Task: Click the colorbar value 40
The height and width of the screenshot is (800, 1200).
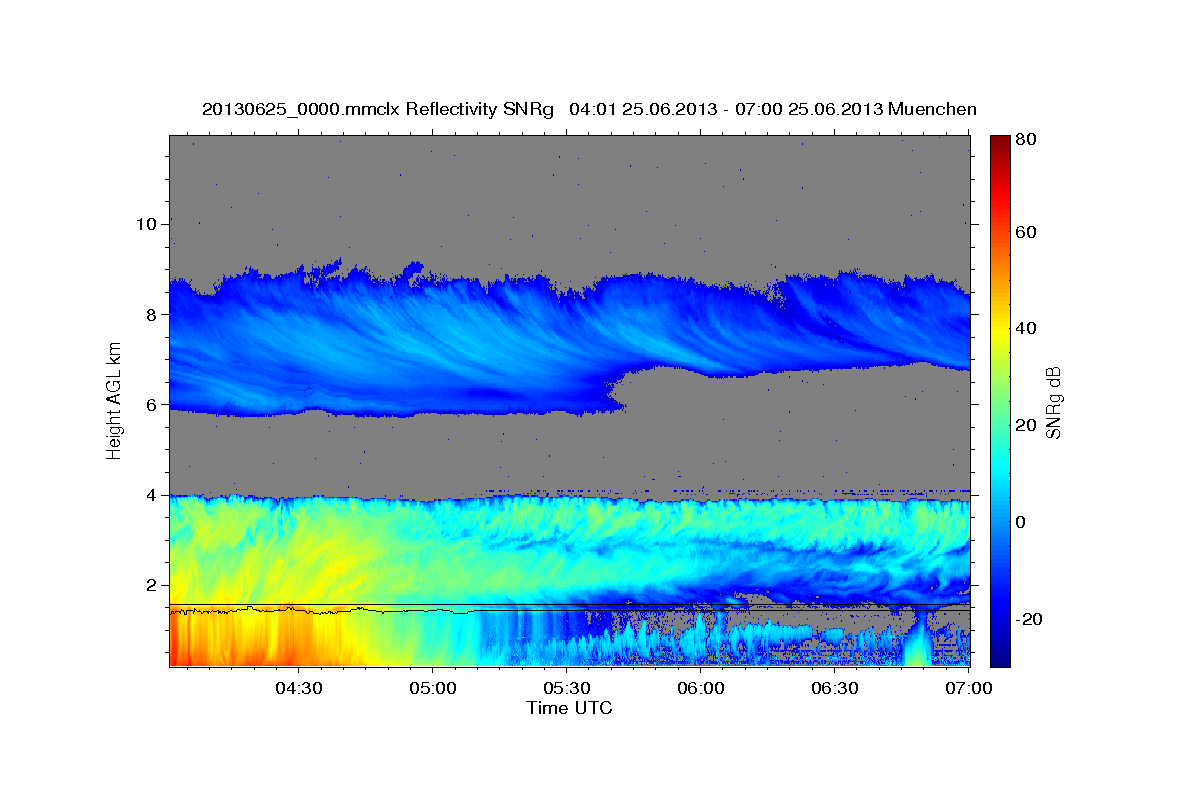Action: pyautogui.click(x=1024, y=328)
